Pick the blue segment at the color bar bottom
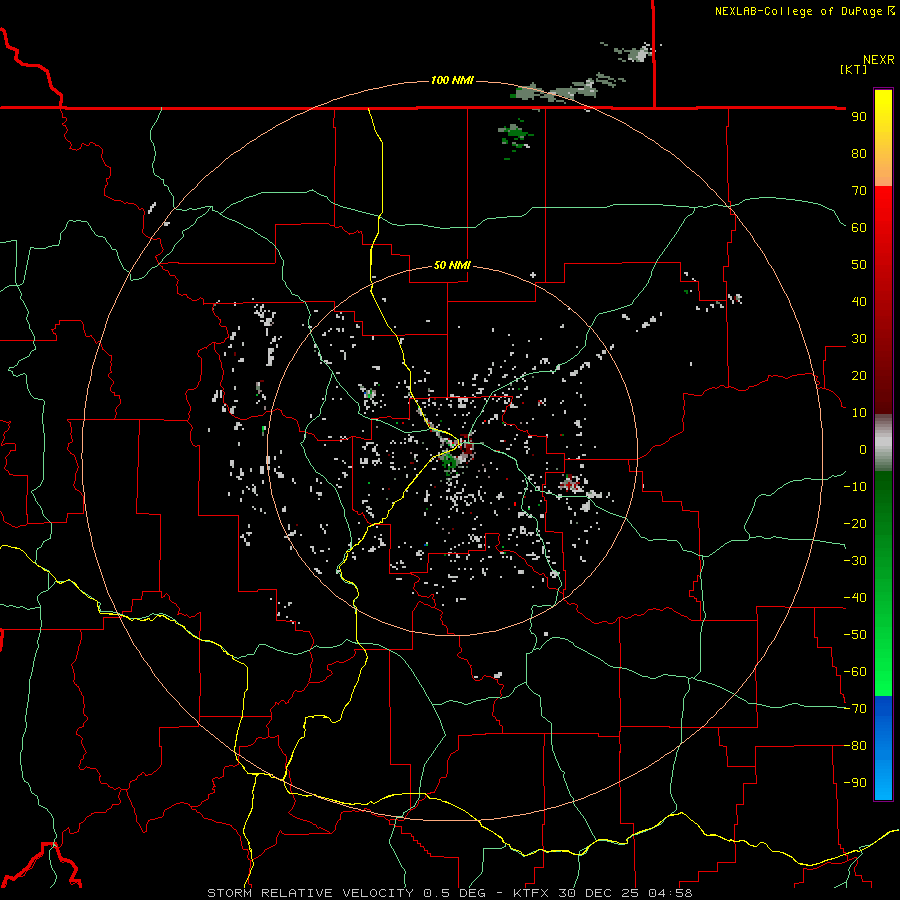 pos(883,748)
